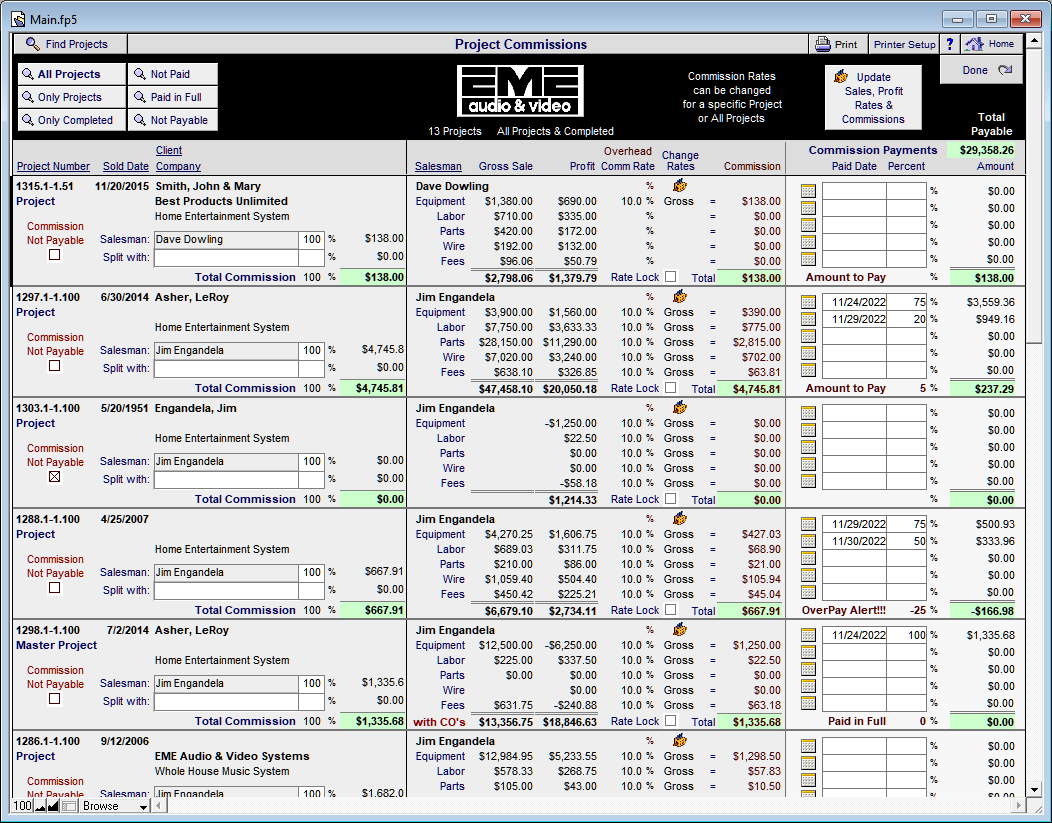The height and width of the screenshot is (823, 1052).
Task: Enable Rate Lock for project 1298.1-1.100
Action: [x=670, y=720]
